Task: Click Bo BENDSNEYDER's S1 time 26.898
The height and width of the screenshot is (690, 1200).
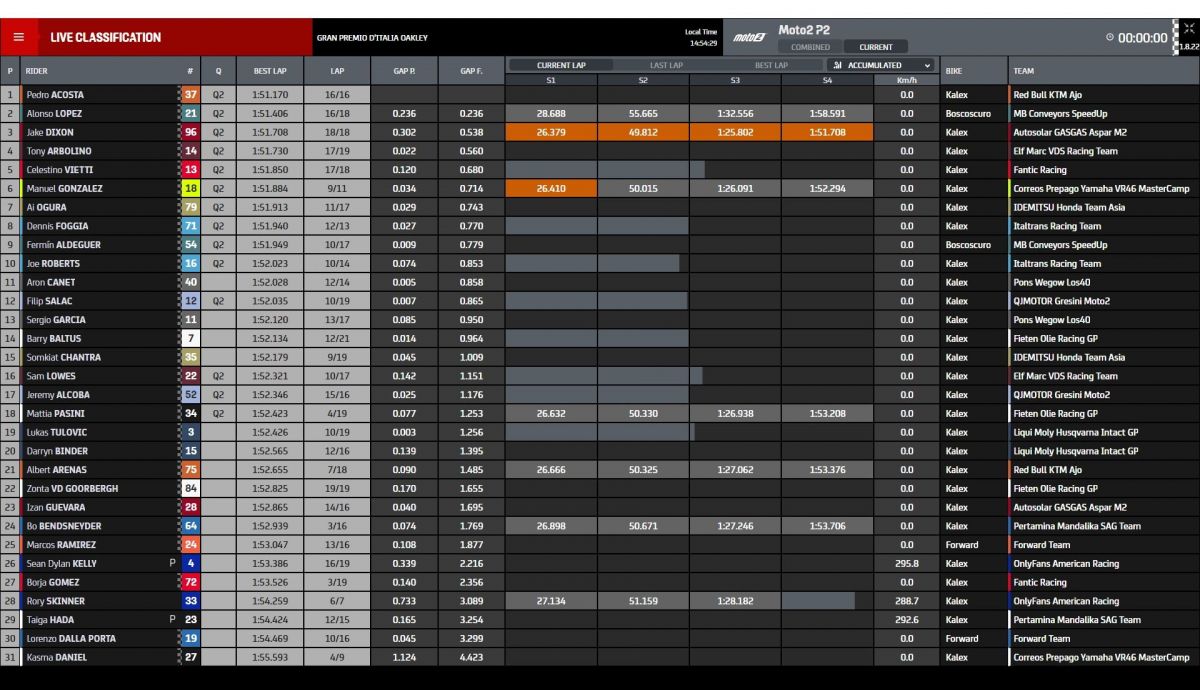Action: point(551,526)
